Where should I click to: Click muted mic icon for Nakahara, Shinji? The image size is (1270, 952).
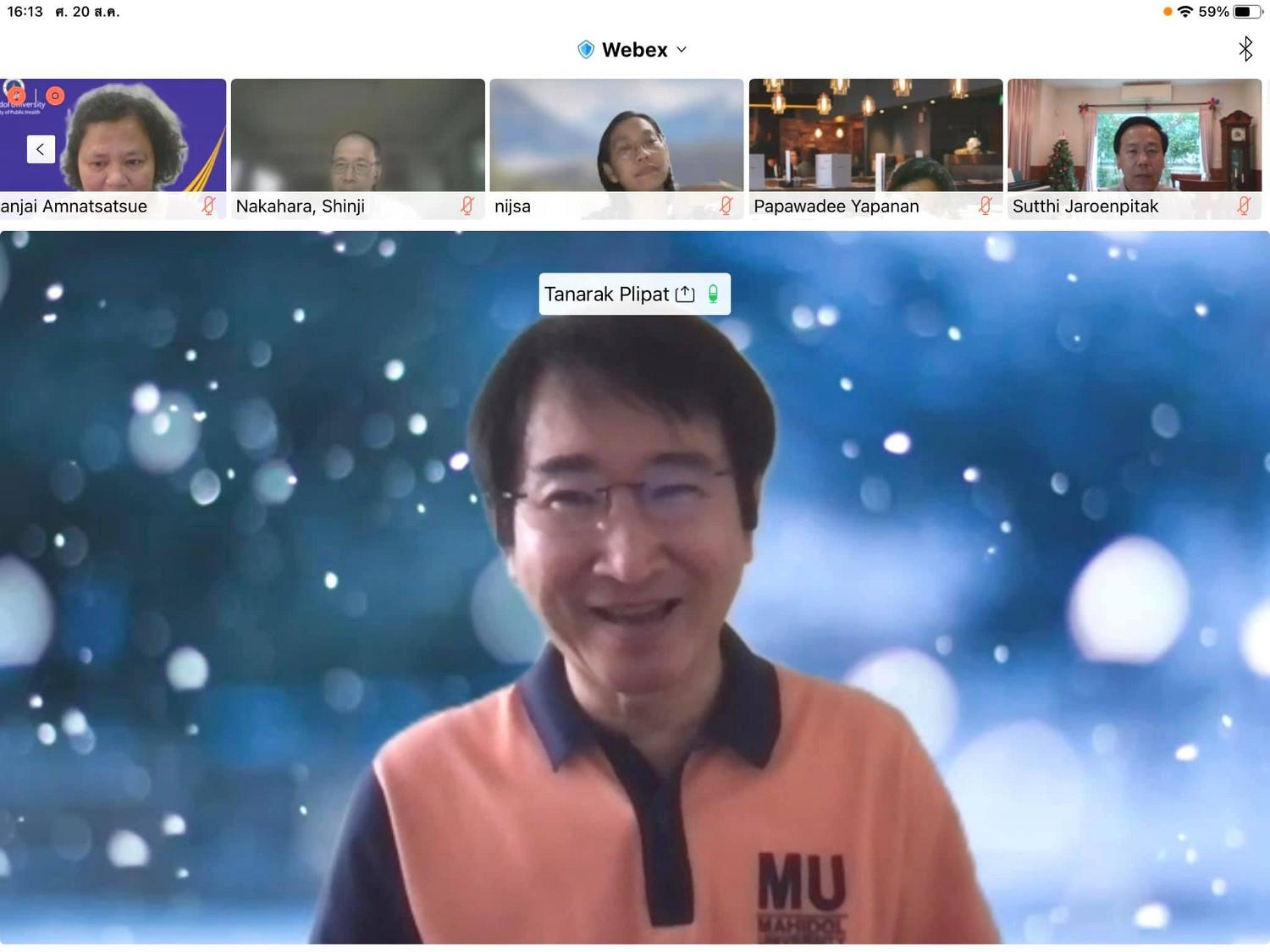click(467, 206)
